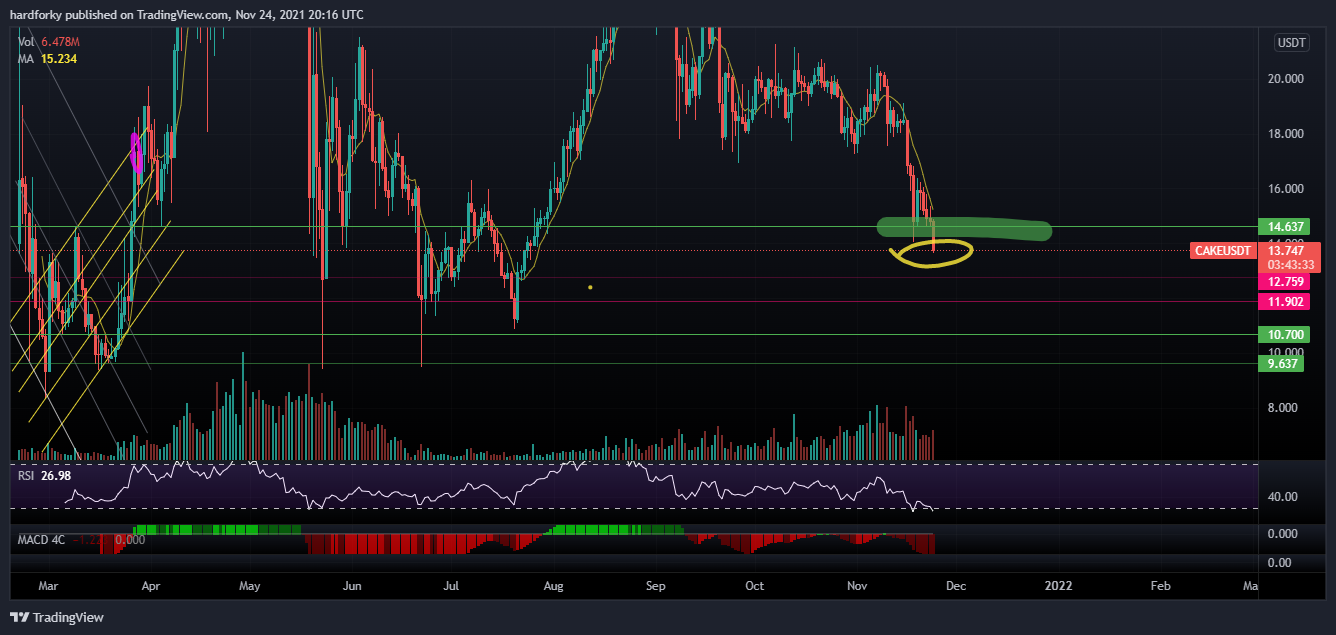The height and width of the screenshot is (635, 1336).
Task: Click the Oct label on time axis
Action: [x=755, y=587]
